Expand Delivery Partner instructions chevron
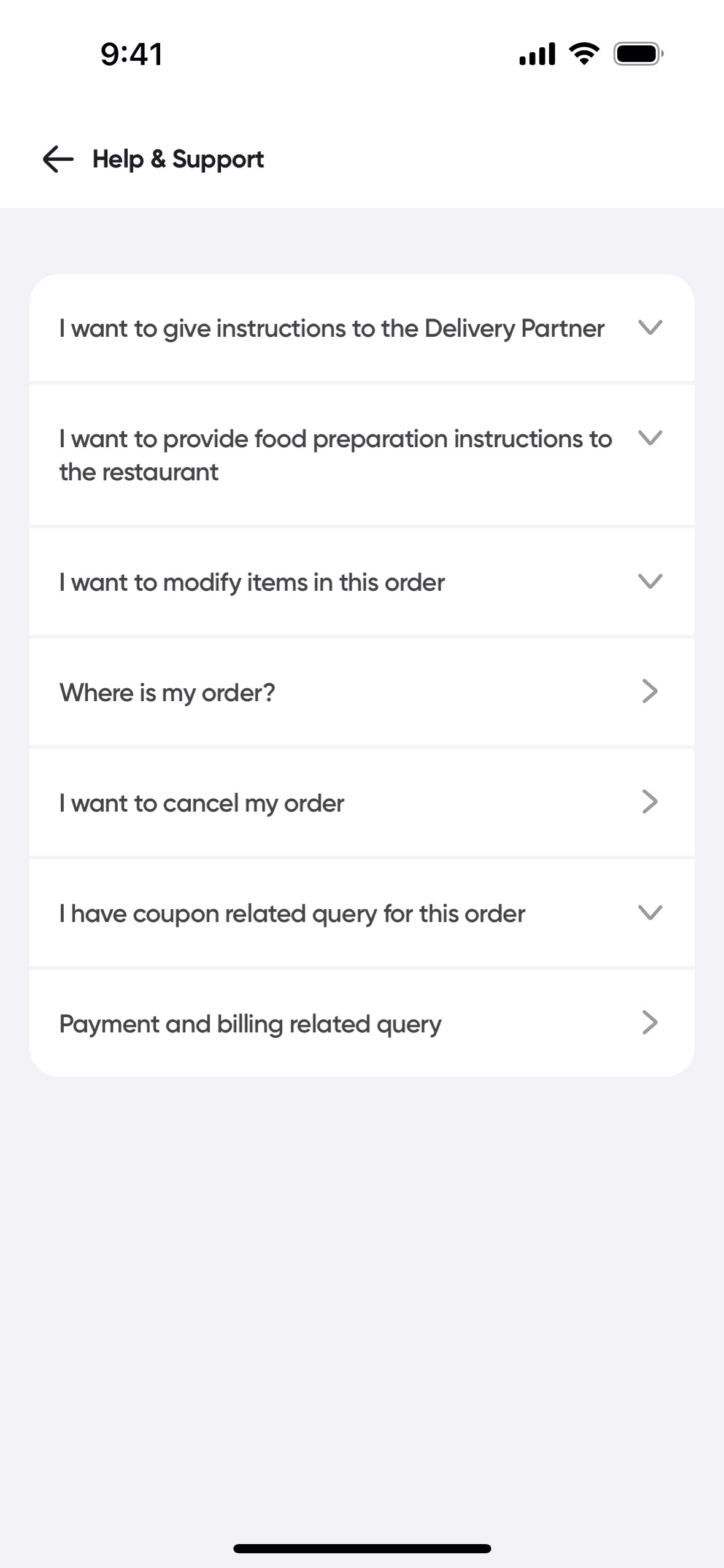Screen dimensions: 724x1568 pyautogui.click(x=650, y=328)
